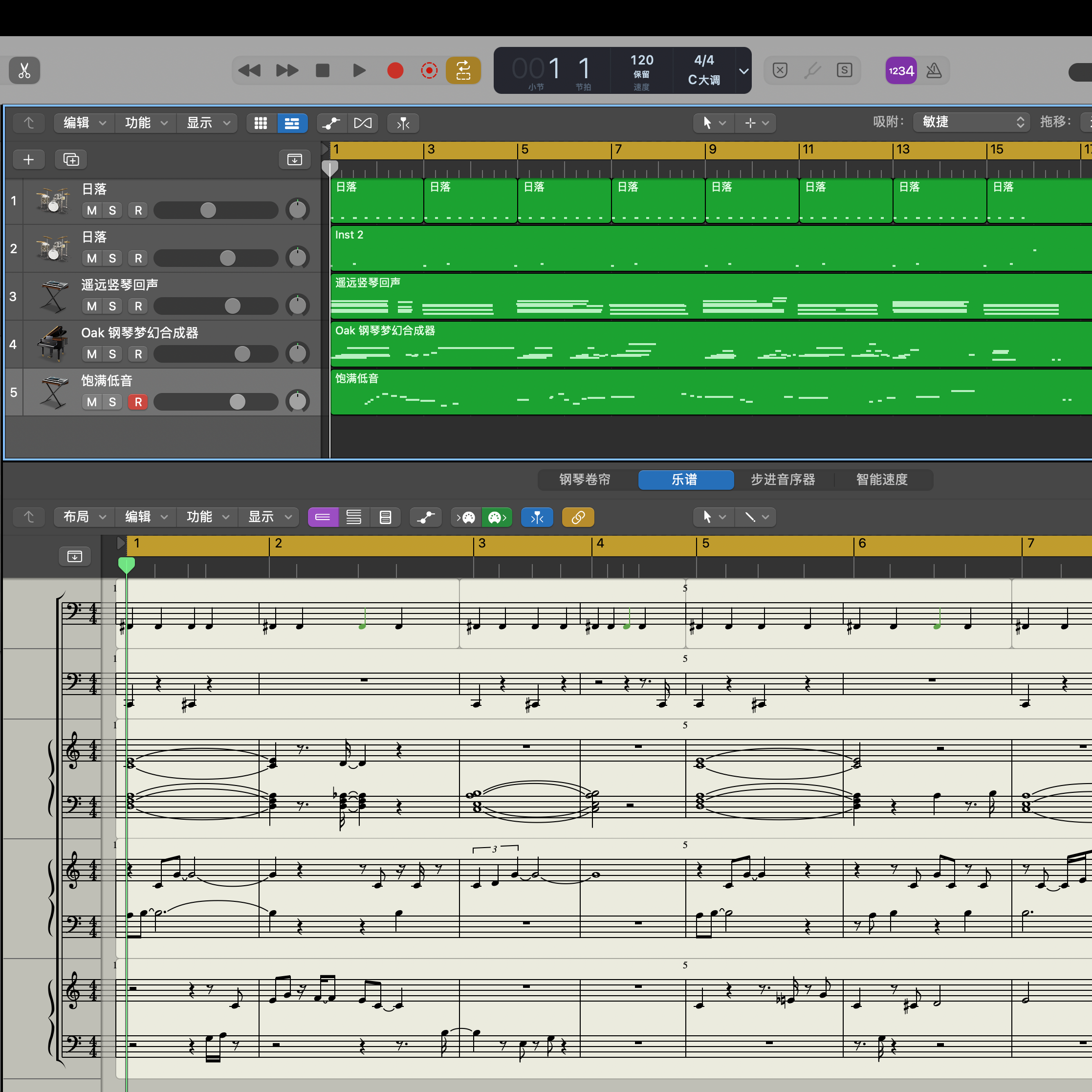Open the 功能 menu in tracks area

click(x=146, y=123)
